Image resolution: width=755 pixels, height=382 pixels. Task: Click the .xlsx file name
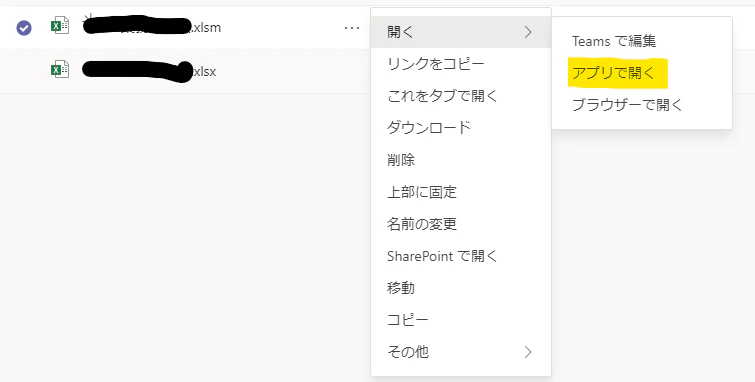pyautogui.click(x=149, y=71)
